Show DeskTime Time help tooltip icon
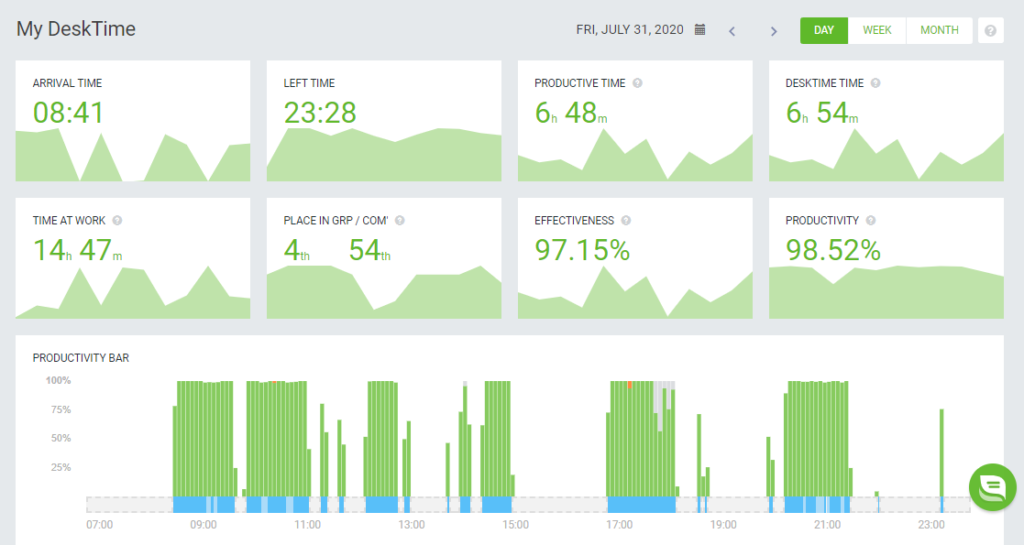Viewport: 1024px width, 545px height. tap(876, 83)
